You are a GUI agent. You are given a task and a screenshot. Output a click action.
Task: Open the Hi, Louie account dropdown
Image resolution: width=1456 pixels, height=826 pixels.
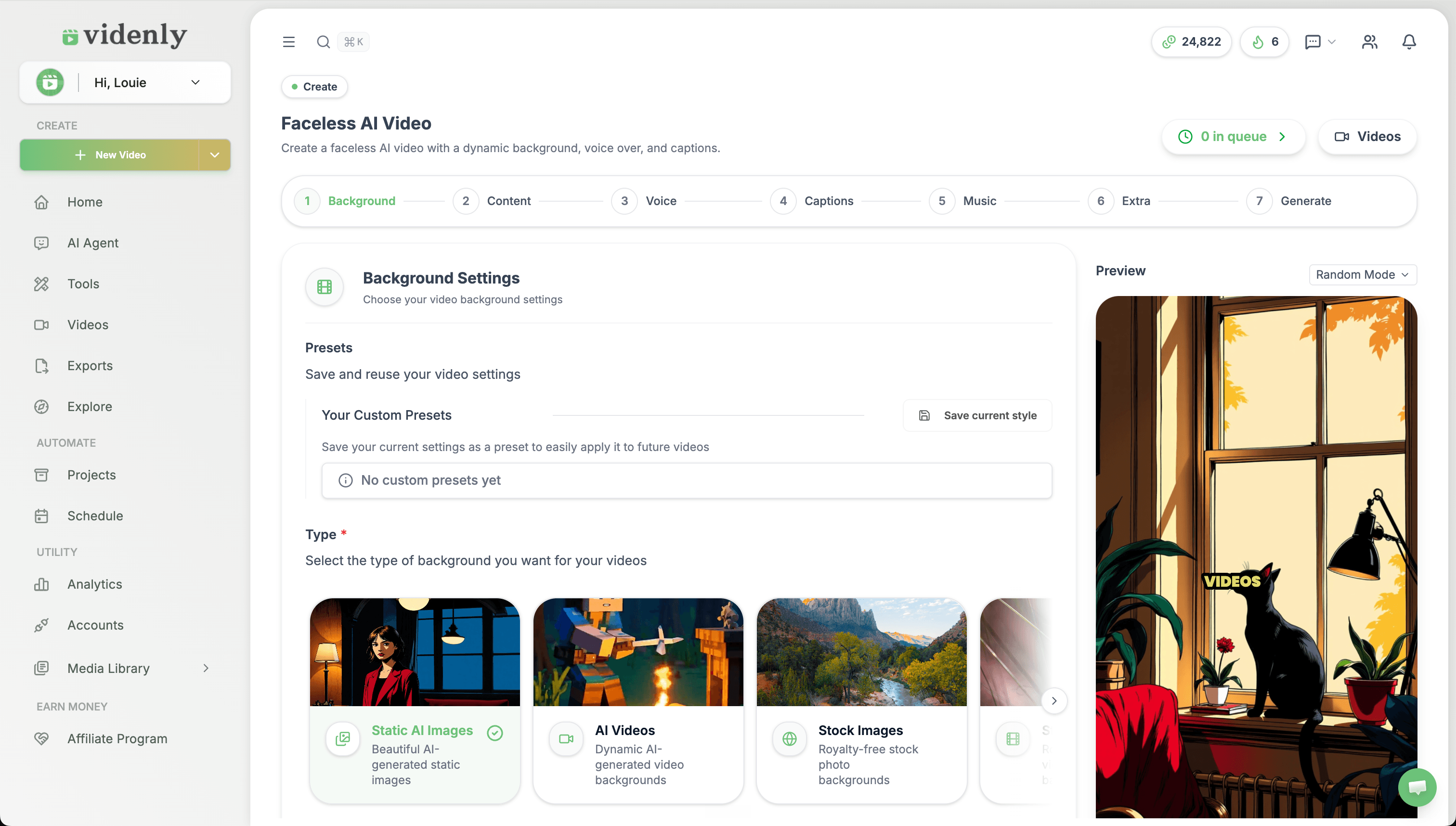pyautogui.click(x=125, y=83)
